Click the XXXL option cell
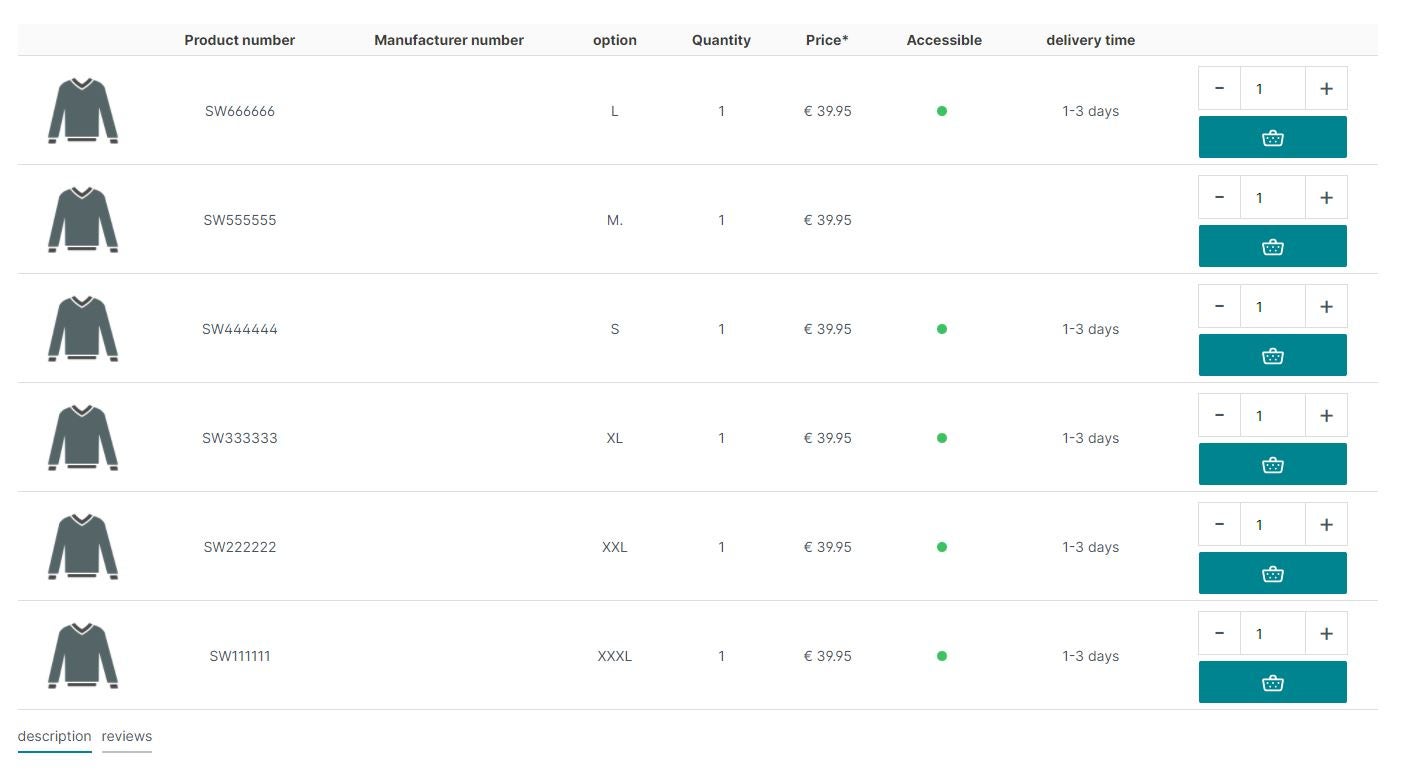Image resolution: width=1422 pixels, height=772 pixels. coord(615,656)
